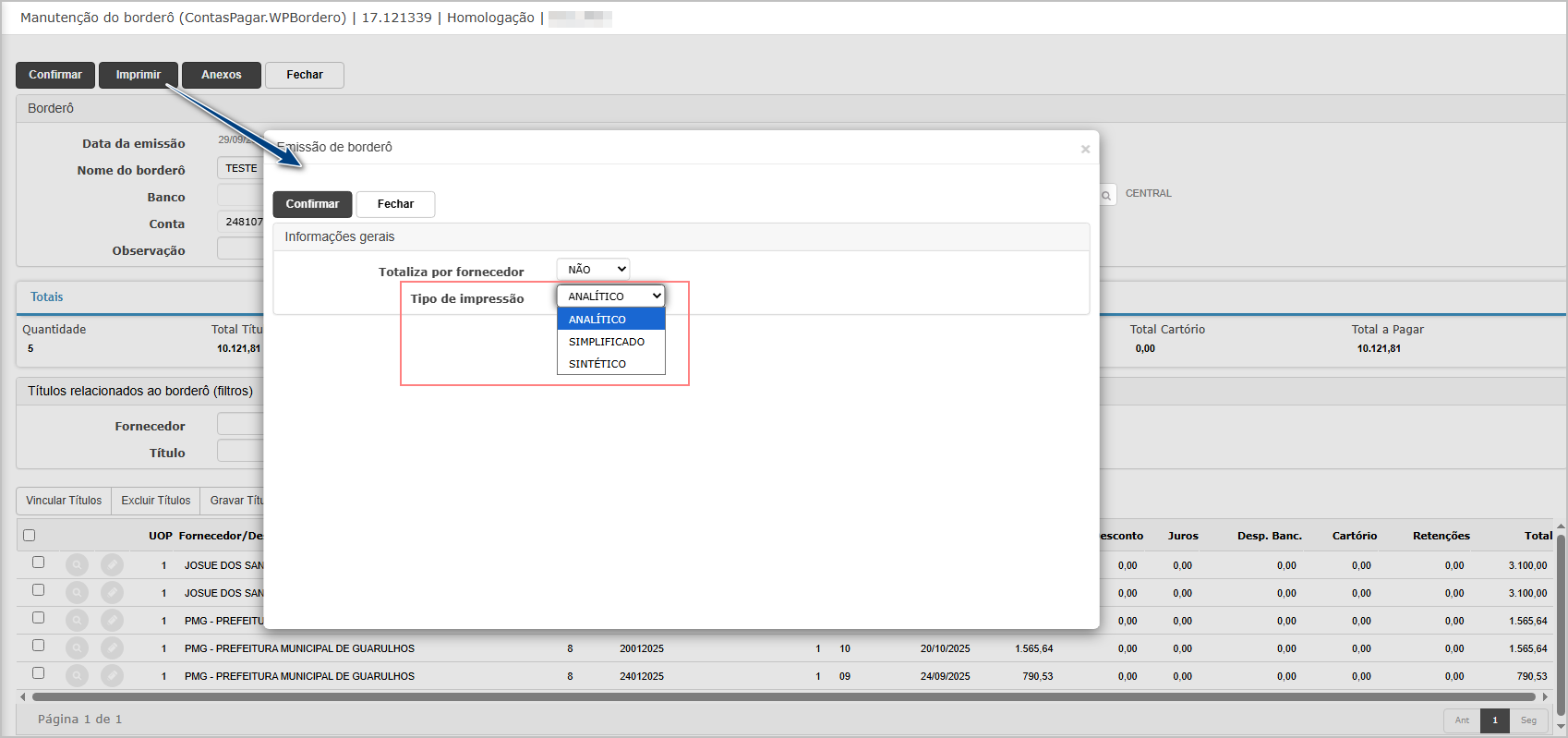Click the Anexos button in the top toolbar
Image resolution: width=1568 pixels, height=738 pixels.
click(222, 75)
